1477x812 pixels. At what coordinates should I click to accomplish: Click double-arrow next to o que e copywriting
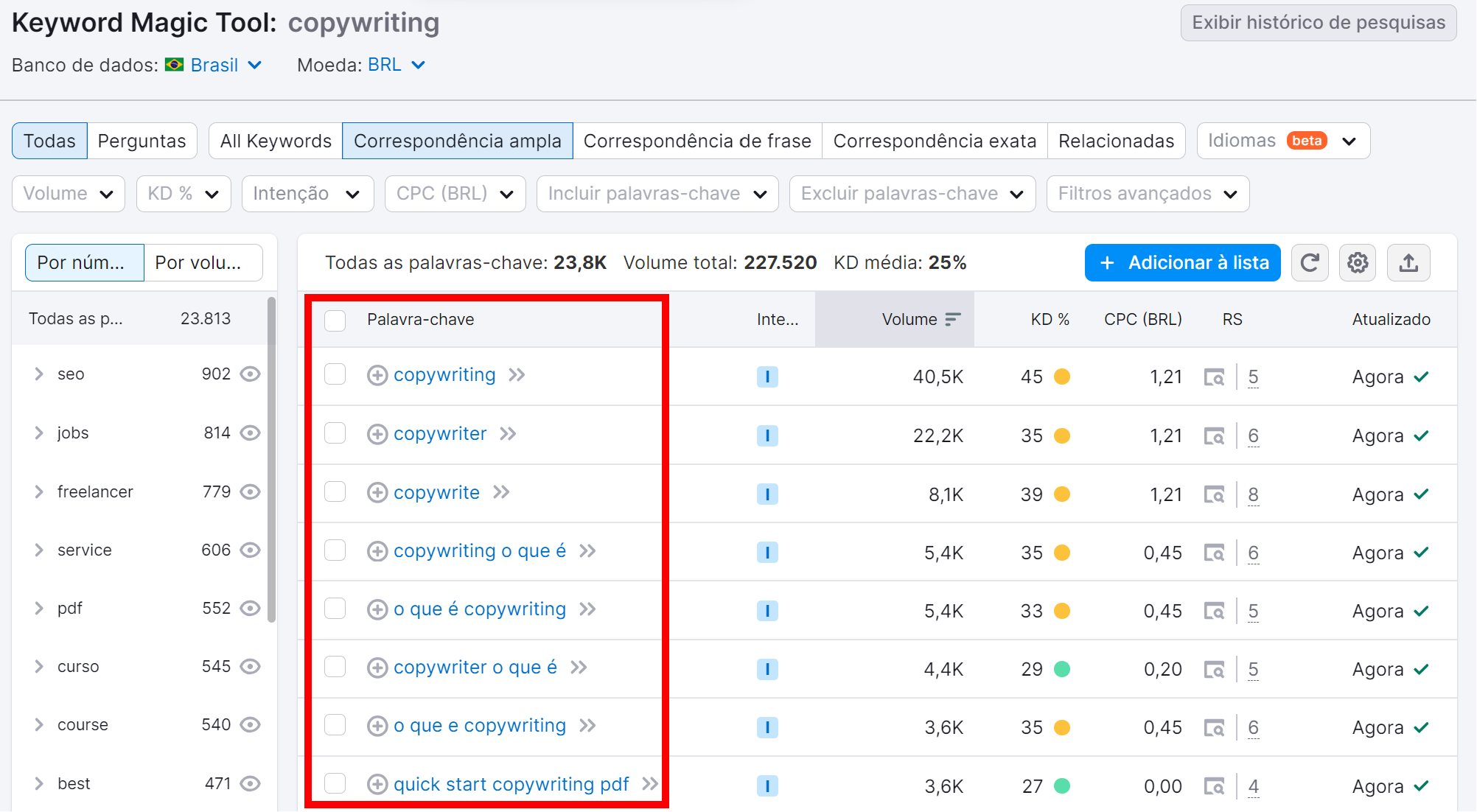pos(587,726)
